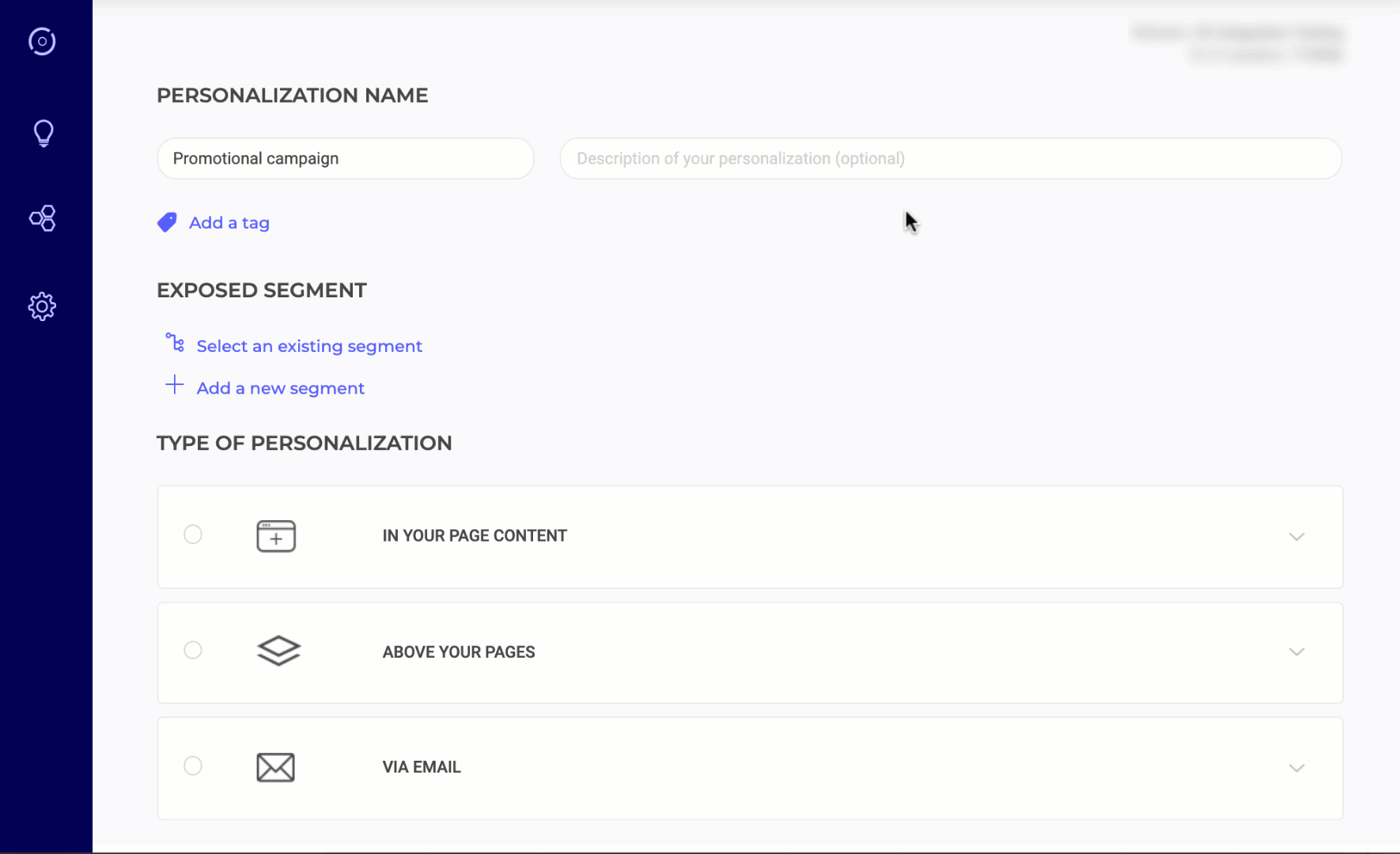
Task: Click Add a new segment link
Action: click(281, 388)
